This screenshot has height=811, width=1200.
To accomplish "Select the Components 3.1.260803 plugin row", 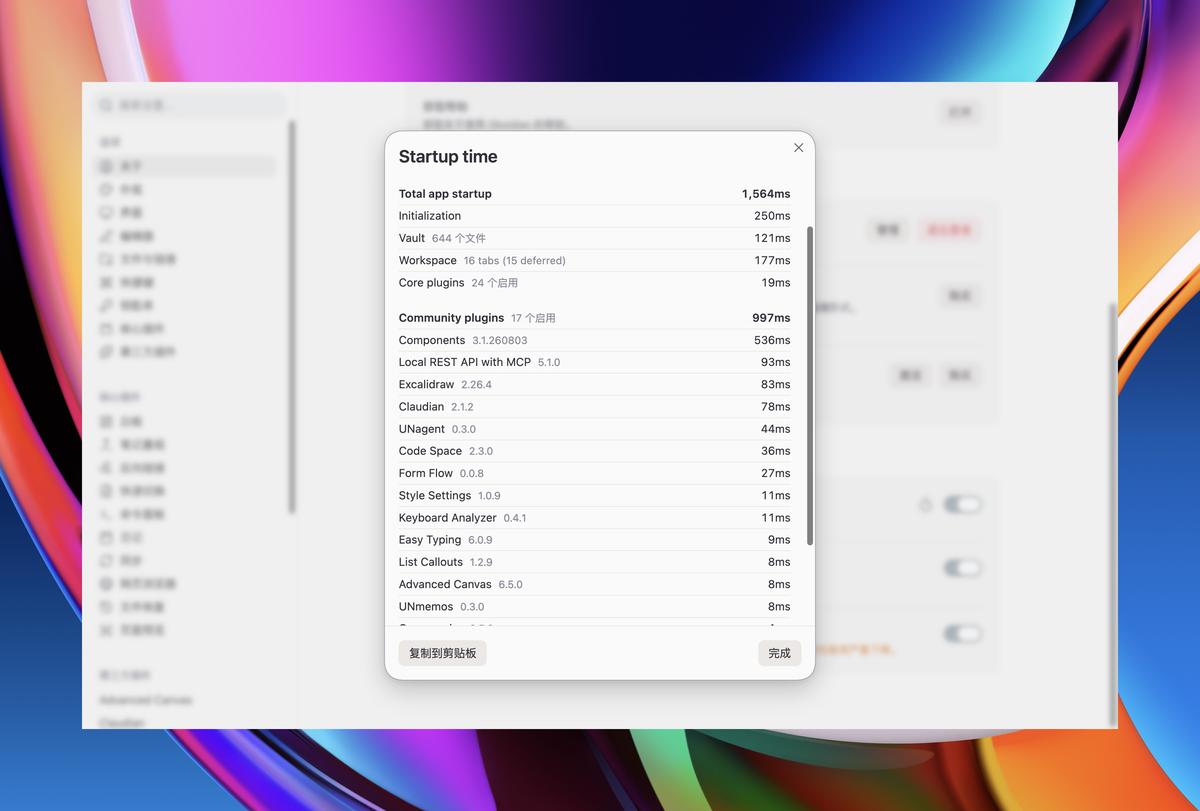I will click(594, 340).
